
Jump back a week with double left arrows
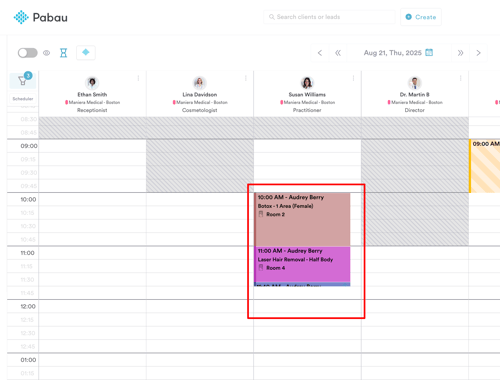point(338,53)
